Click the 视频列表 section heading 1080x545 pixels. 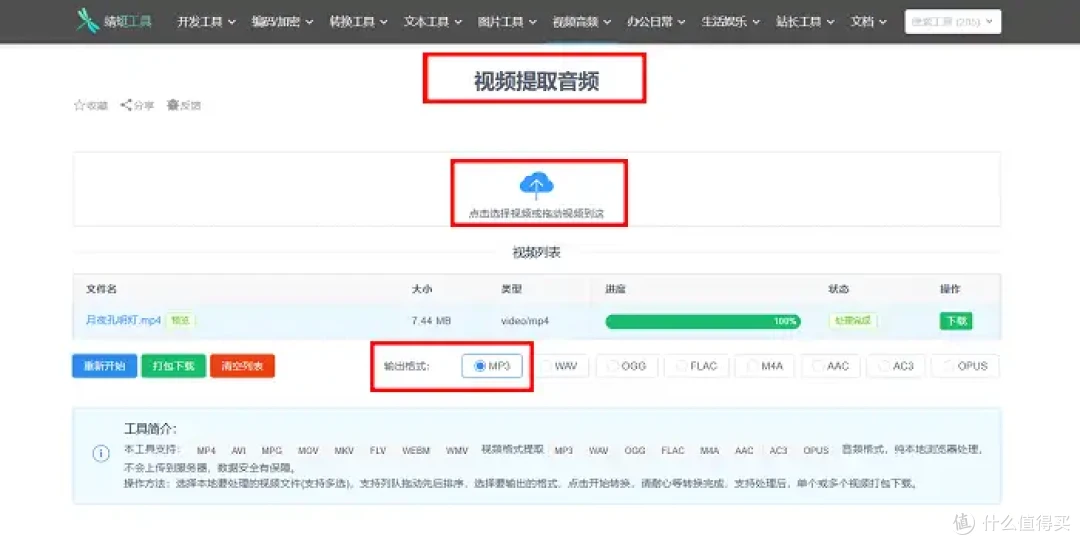click(537, 252)
